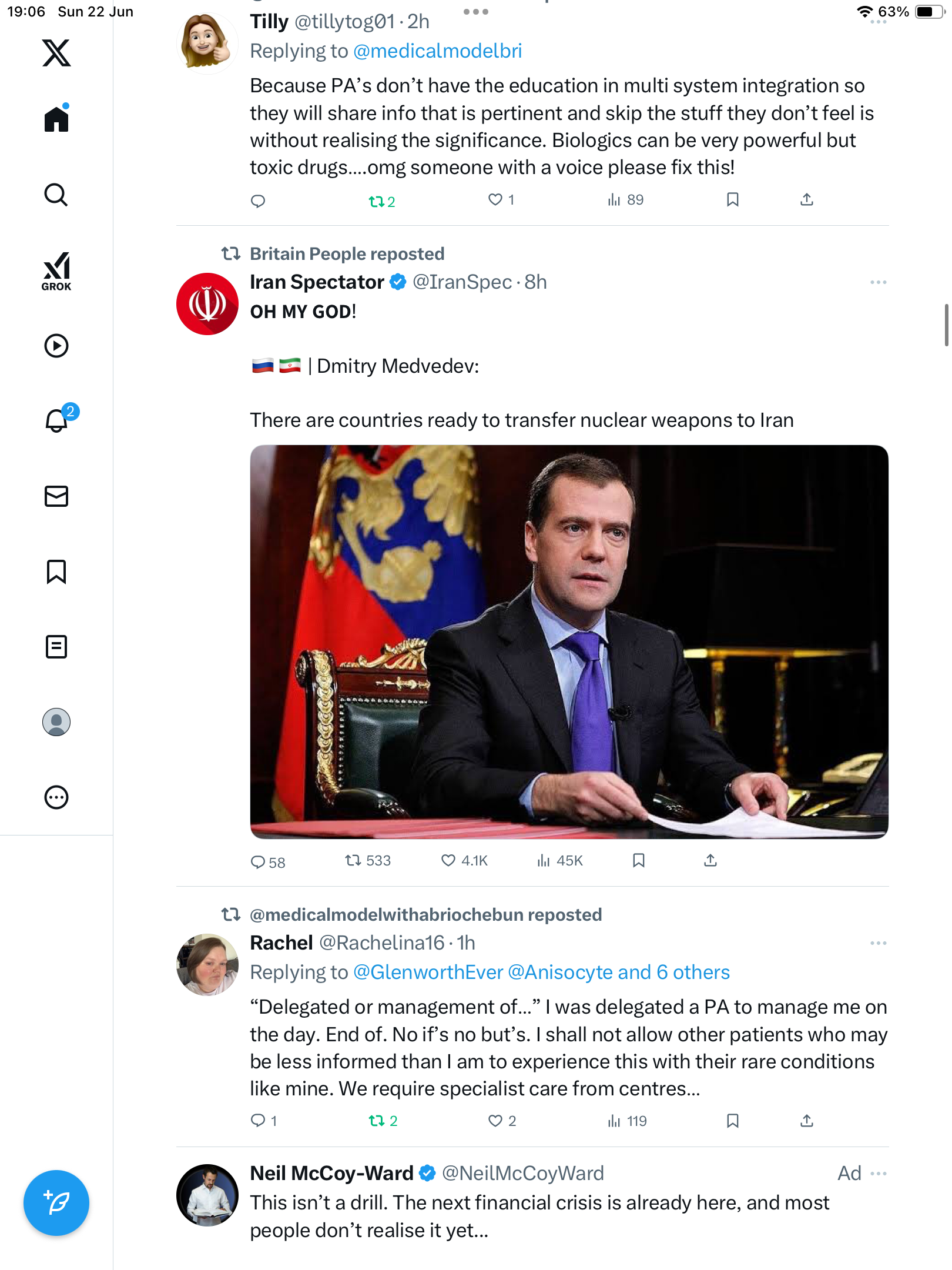The image size is (952, 1270).
Task: Open more options on Rachel's post
Action: (879, 943)
